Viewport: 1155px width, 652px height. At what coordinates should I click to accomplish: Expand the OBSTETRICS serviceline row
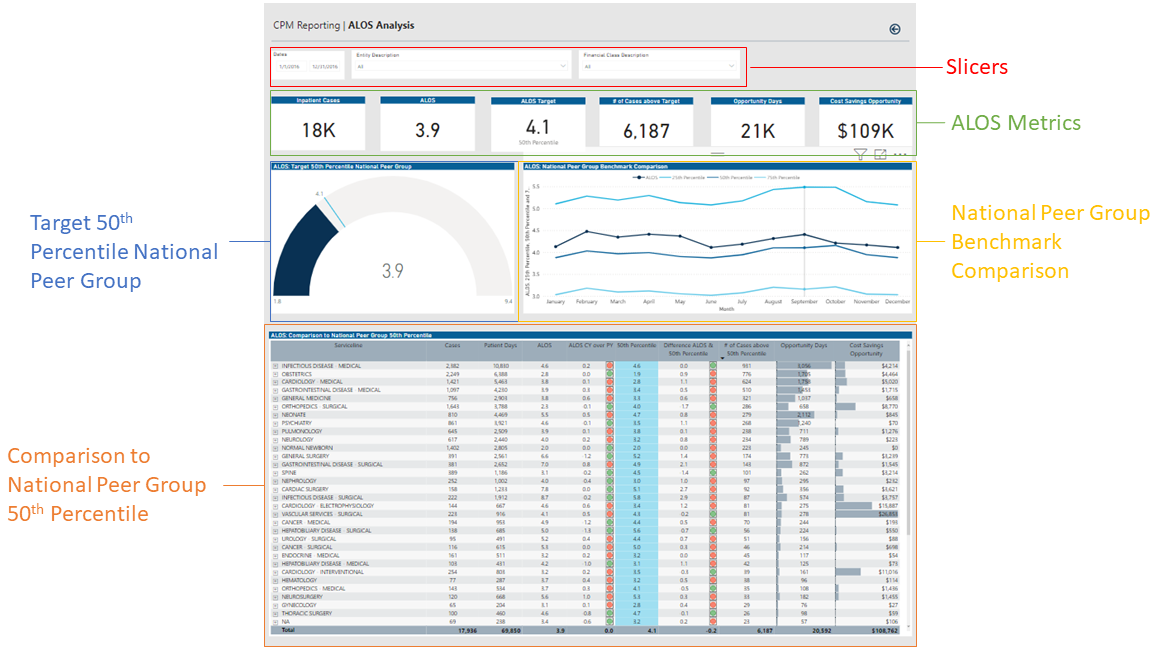[275, 374]
